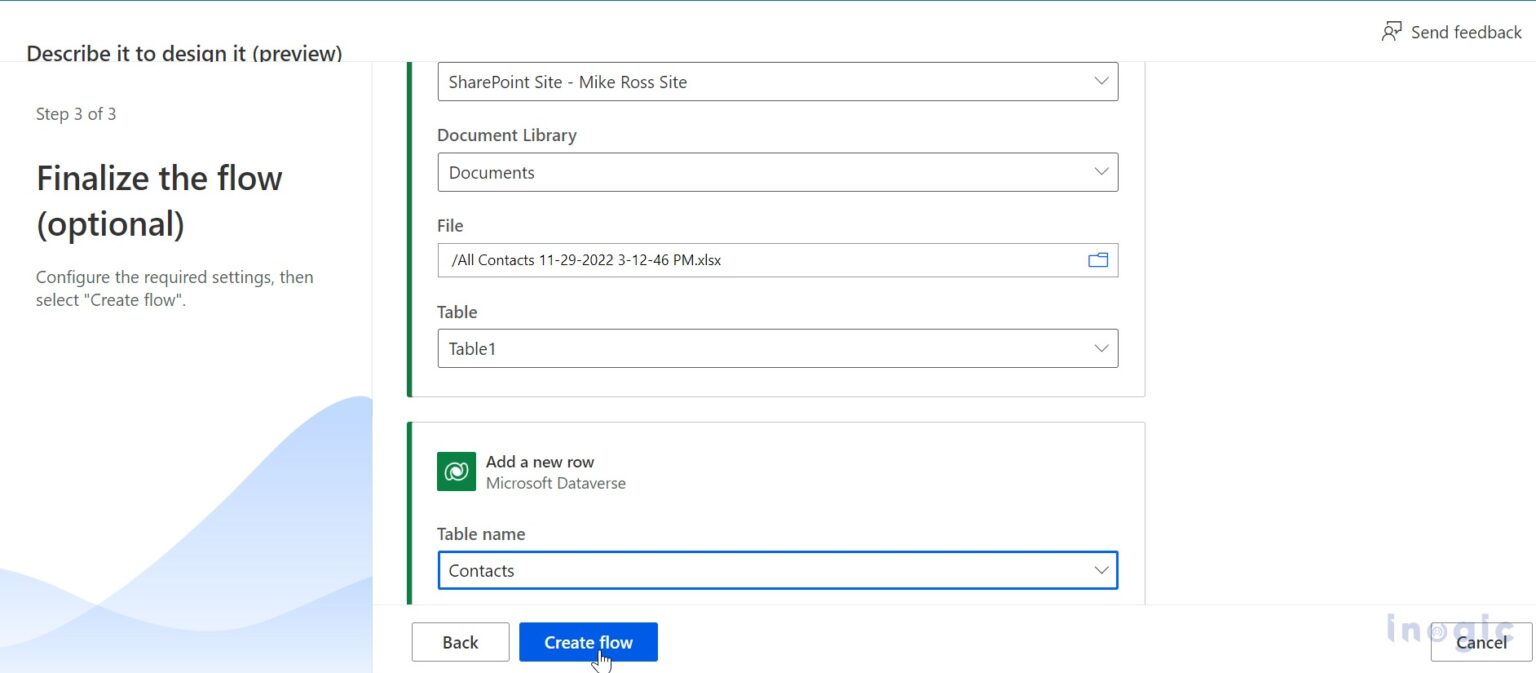
Task: Click the Table1 combo box value
Action: click(x=760, y=349)
